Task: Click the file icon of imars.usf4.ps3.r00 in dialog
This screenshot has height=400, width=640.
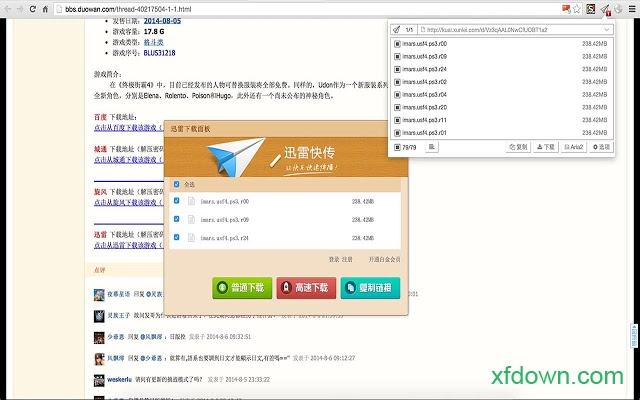Action: (x=191, y=201)
